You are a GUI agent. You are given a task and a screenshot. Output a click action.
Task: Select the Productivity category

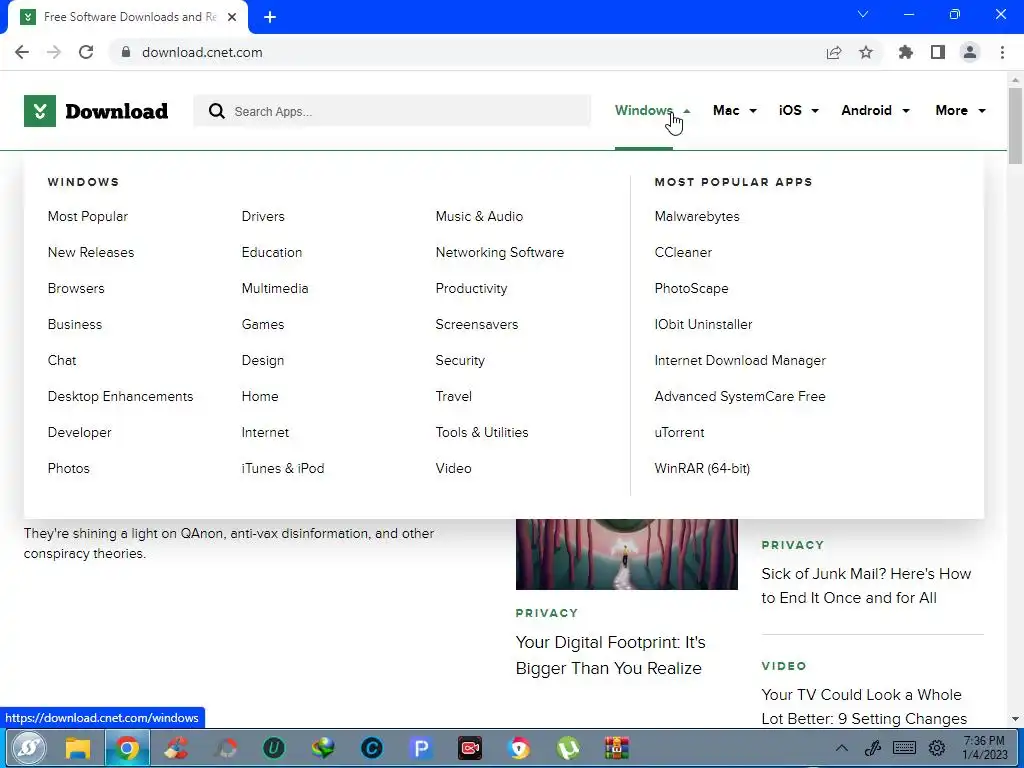pos(472,288)
